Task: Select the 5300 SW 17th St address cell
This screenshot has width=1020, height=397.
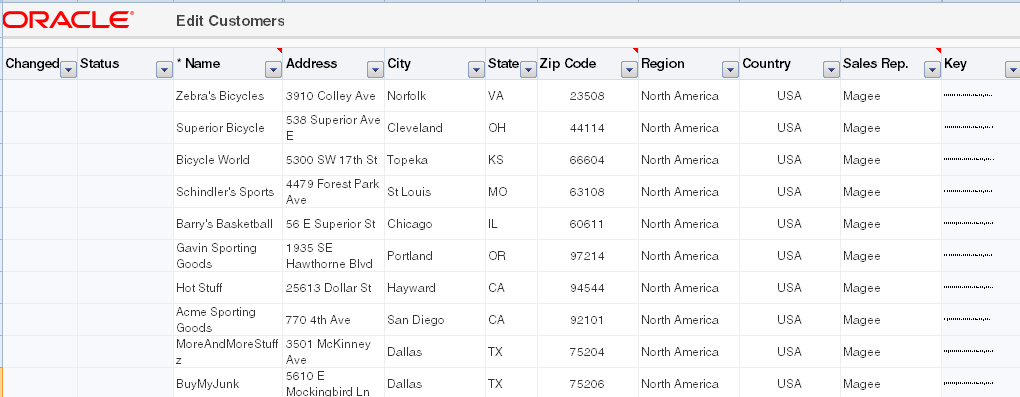Action: pyautogui.click(x=333, y=159)
